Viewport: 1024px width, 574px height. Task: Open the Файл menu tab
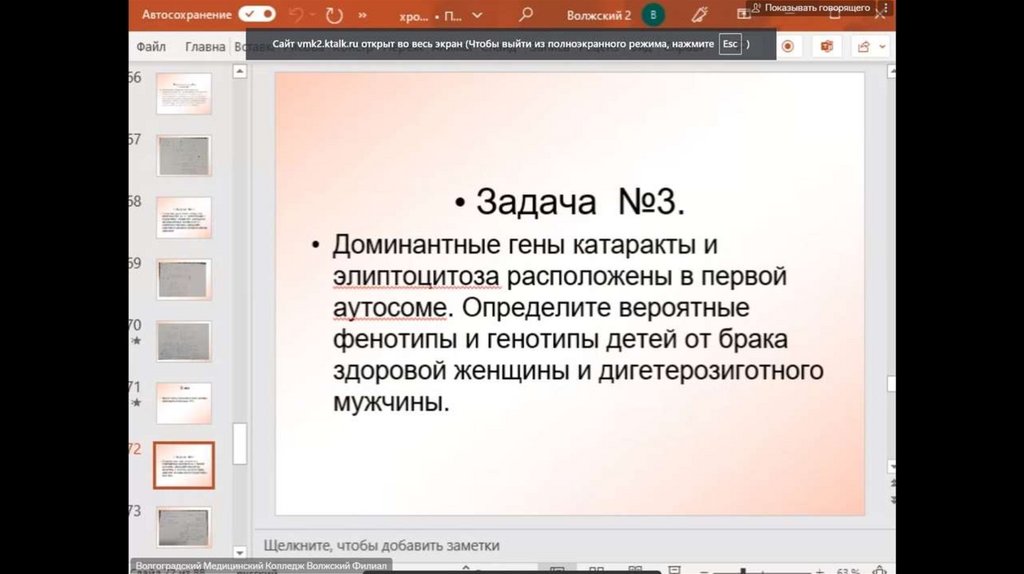pyautogui.click(x=151, y=46)
